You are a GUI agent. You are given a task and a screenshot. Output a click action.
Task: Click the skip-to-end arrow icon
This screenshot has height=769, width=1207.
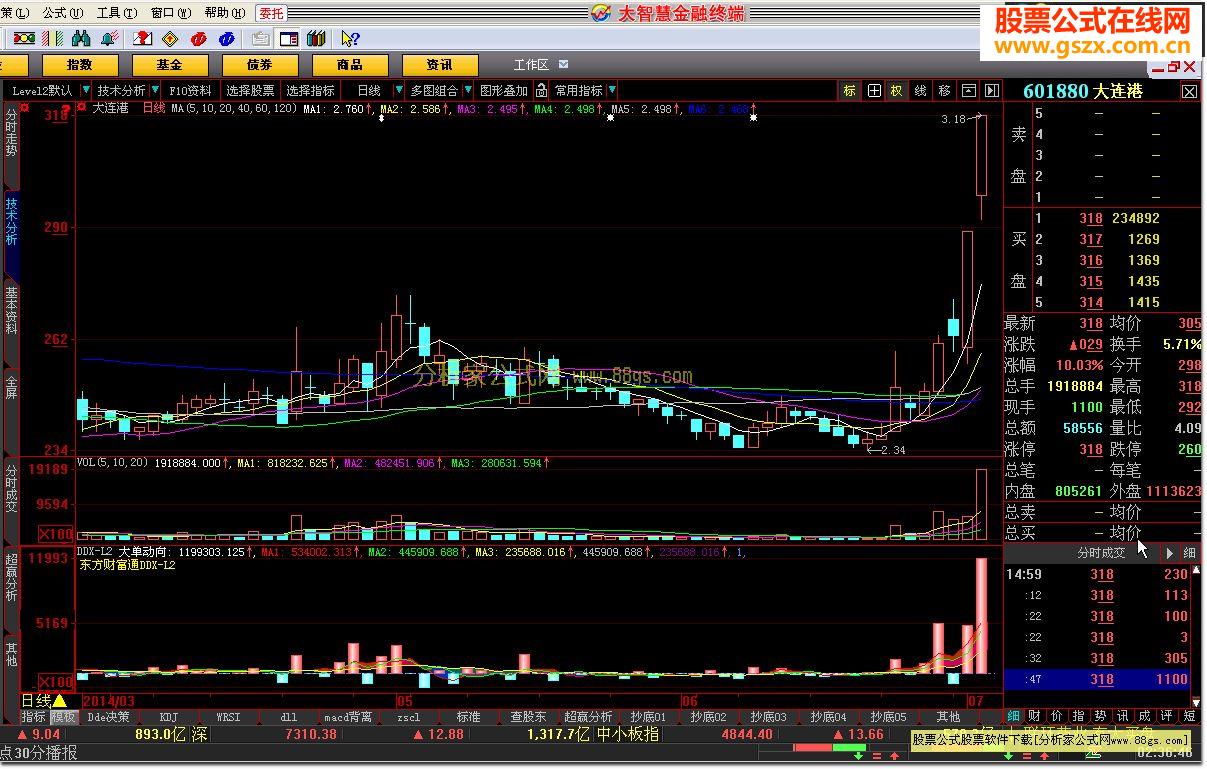point(992,91)
